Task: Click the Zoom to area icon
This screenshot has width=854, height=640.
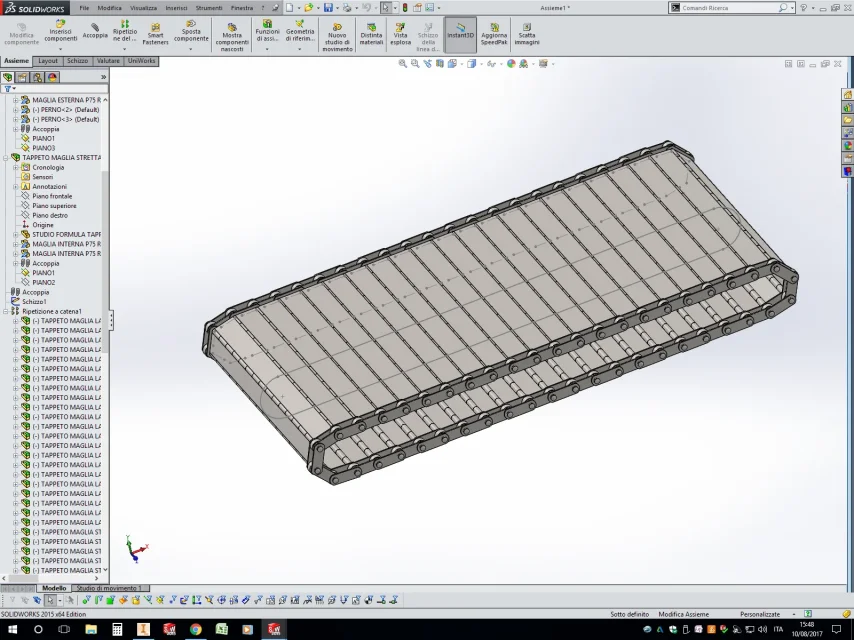Action: coord(415,64)
